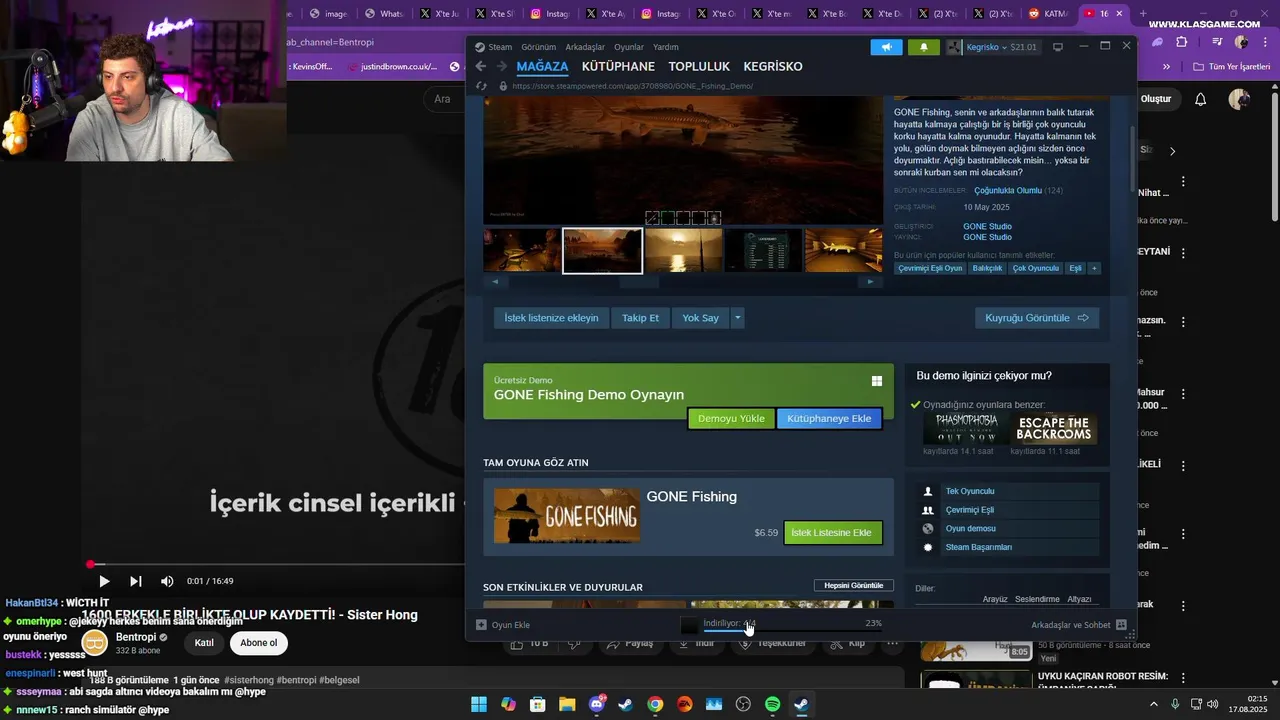1280x720 pixels.
Task: Click YouTube Katıl button
Action: pyautogui.click(x=204, y=643)
